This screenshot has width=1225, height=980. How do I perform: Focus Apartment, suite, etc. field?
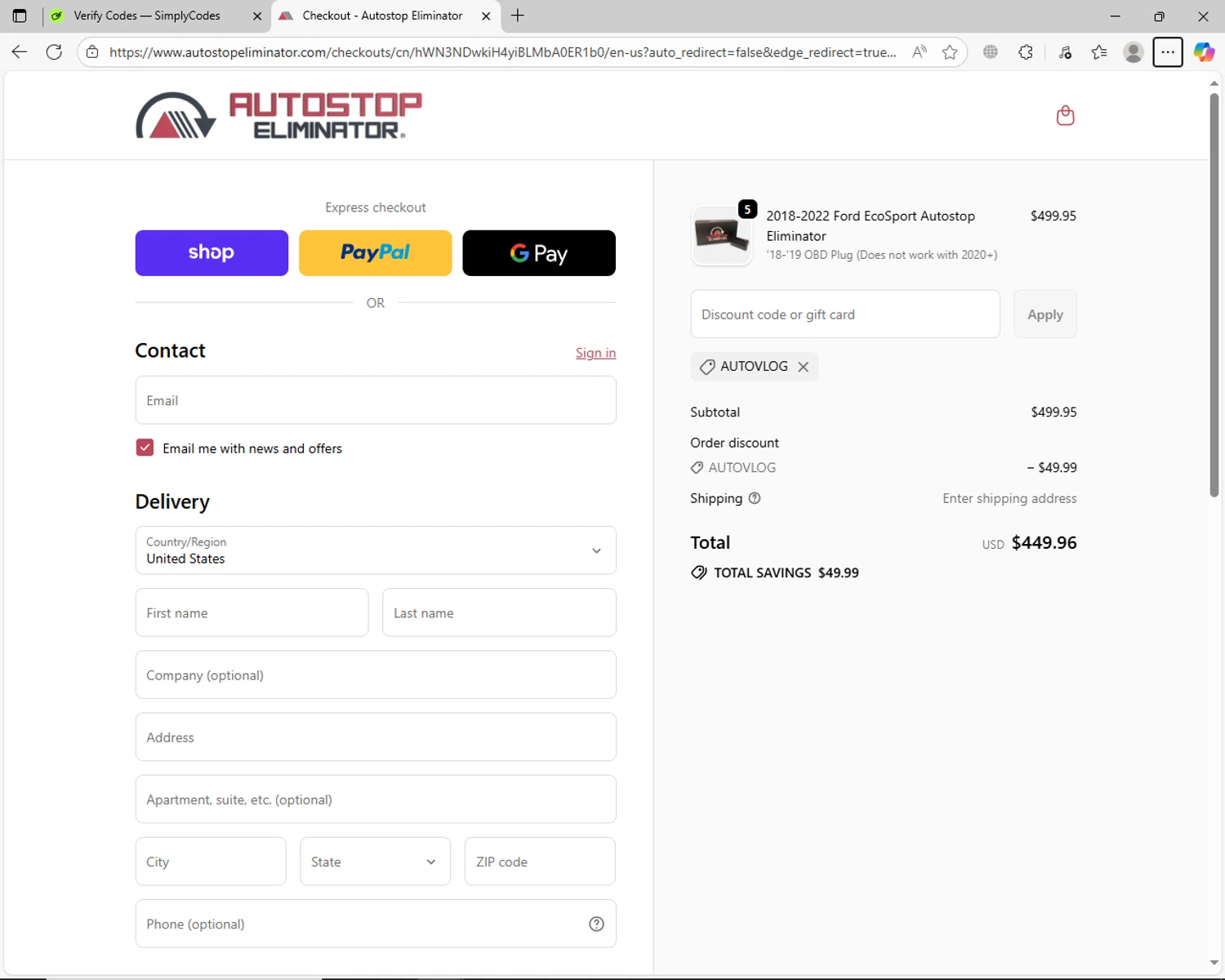tap(376, 799)
